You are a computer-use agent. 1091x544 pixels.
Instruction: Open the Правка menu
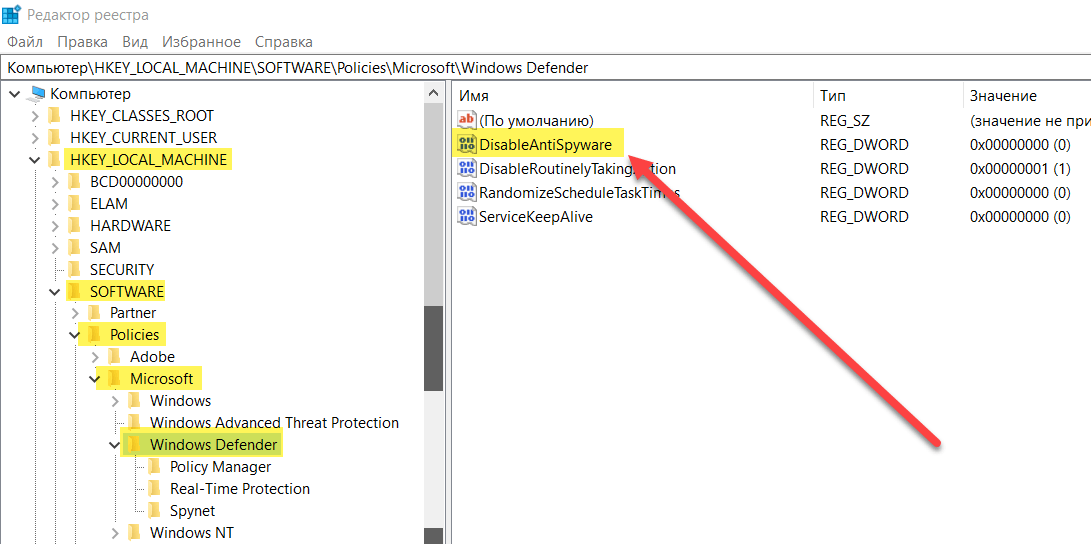pos(82,42)
